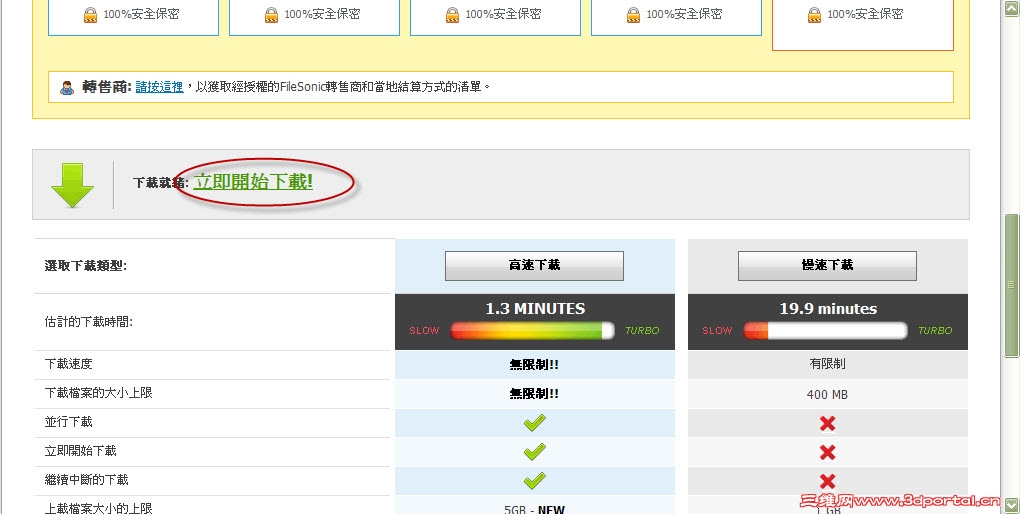This screenshot has width=1020, height=514.
Task: Click the scrollbar up arrow
Action: coord(1012,8)
